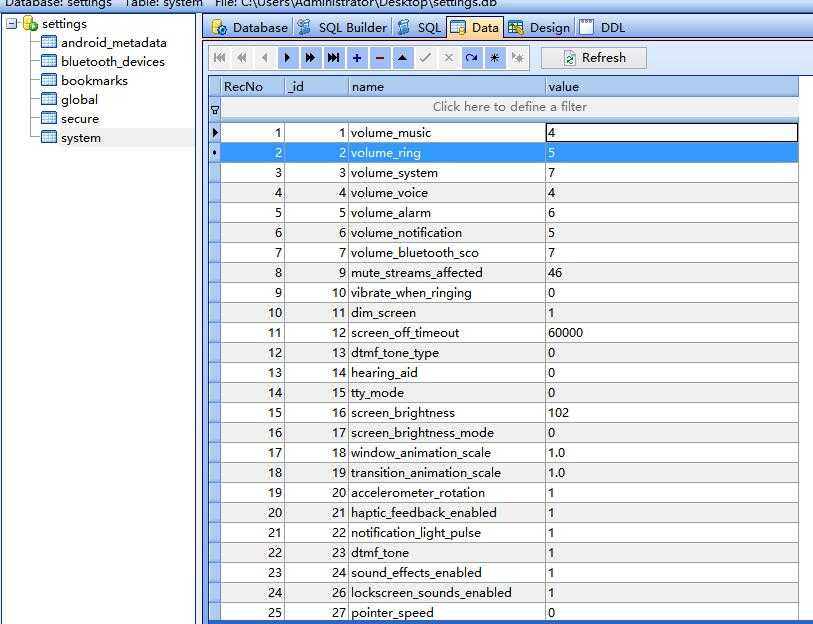Click the asterisk bookmark icon
The height and width of the screenshot is (624, 813).
pyautogui.click(x=495, y=58)
